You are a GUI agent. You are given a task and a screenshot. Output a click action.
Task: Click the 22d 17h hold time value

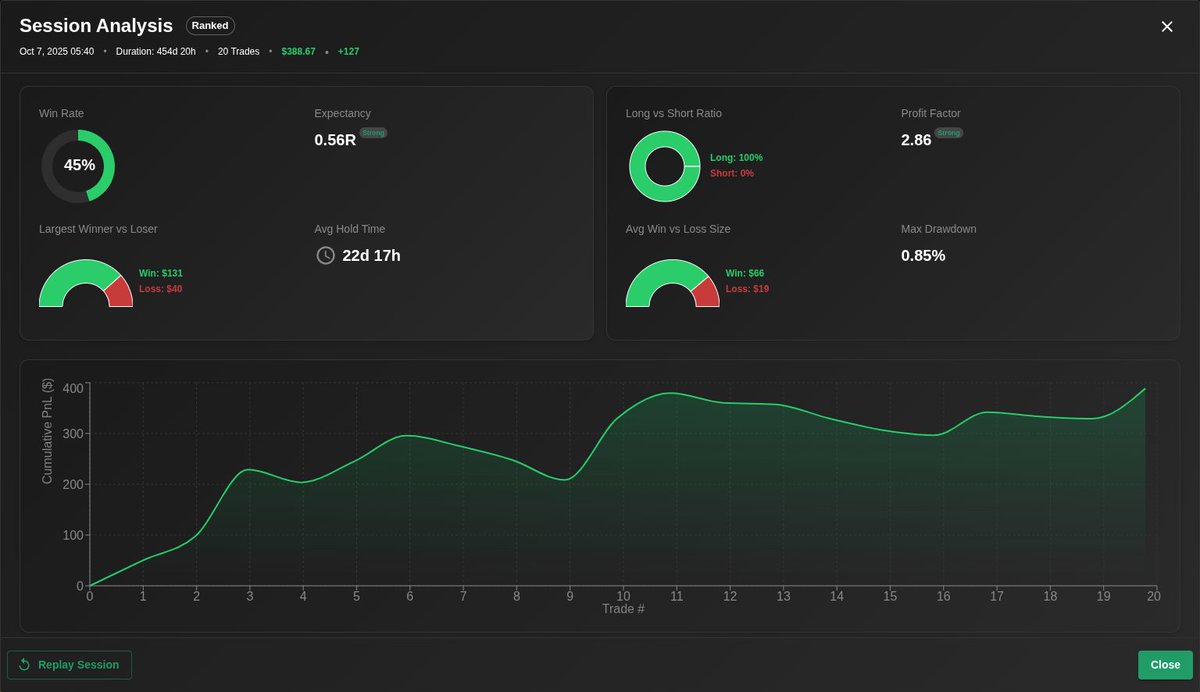click(x=371, y=255)
